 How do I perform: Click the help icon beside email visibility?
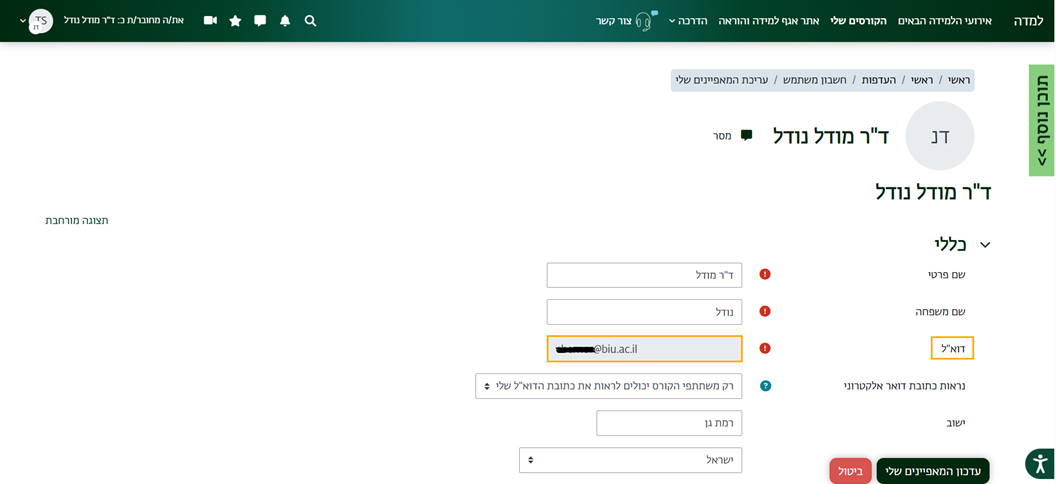coord(765,386)
